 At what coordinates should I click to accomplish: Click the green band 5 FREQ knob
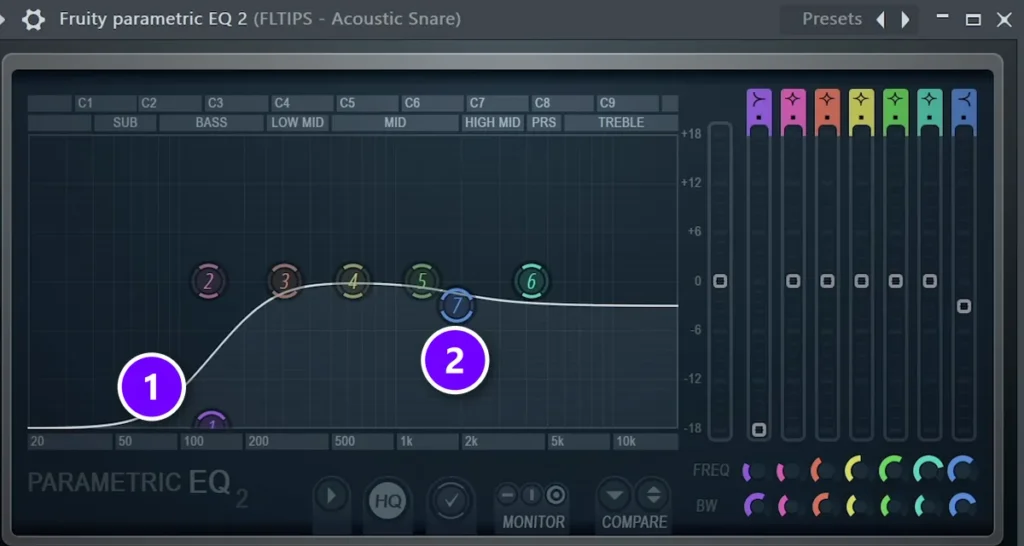[893, 470]
